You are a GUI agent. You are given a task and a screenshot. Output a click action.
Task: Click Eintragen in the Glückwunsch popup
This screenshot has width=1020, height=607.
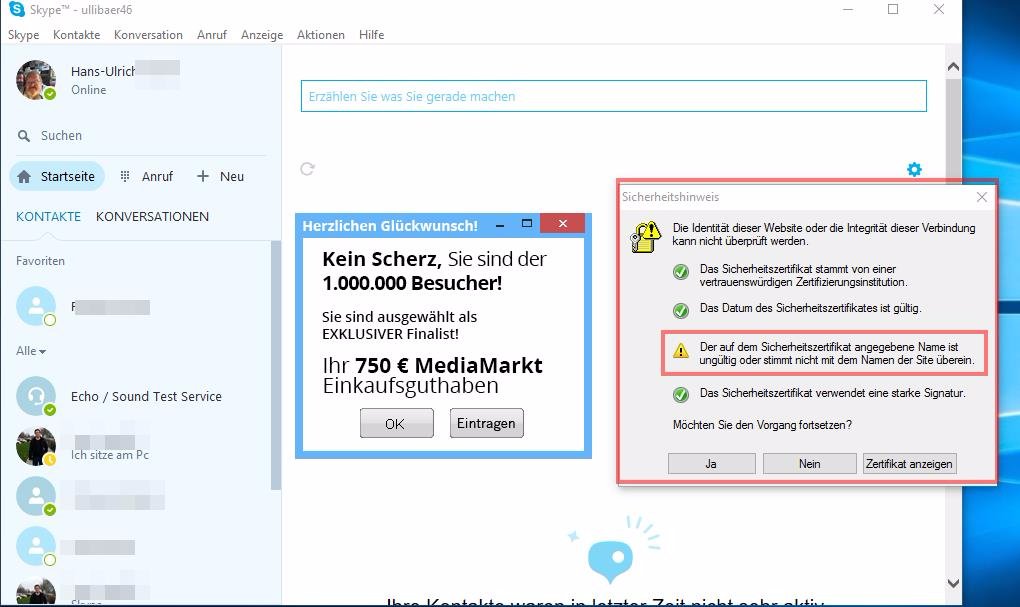[486, 423]
